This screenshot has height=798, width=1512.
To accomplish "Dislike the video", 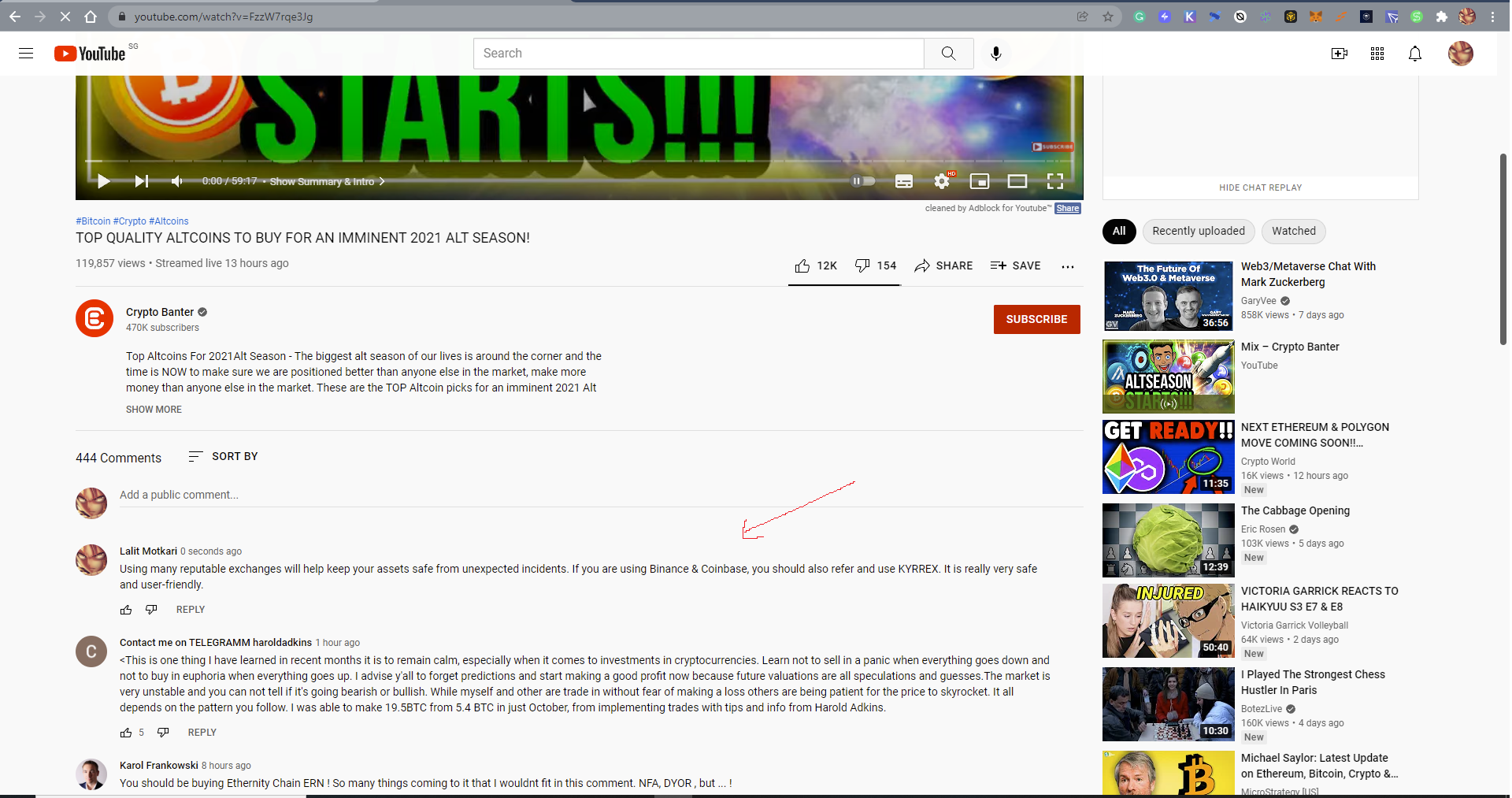I will pyautogui.click(x=876, y=266).
